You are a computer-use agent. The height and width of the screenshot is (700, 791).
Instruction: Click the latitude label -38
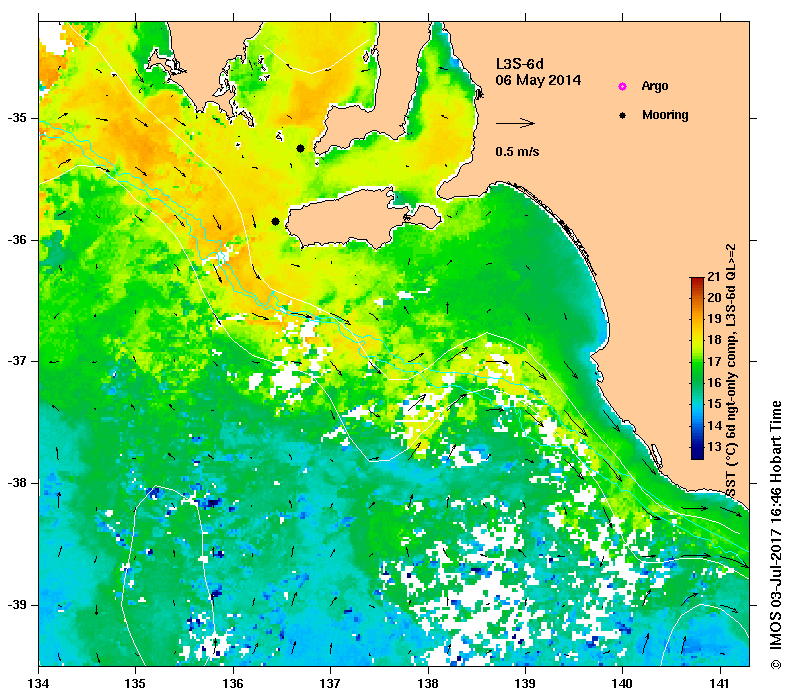[x=17, y=483]
